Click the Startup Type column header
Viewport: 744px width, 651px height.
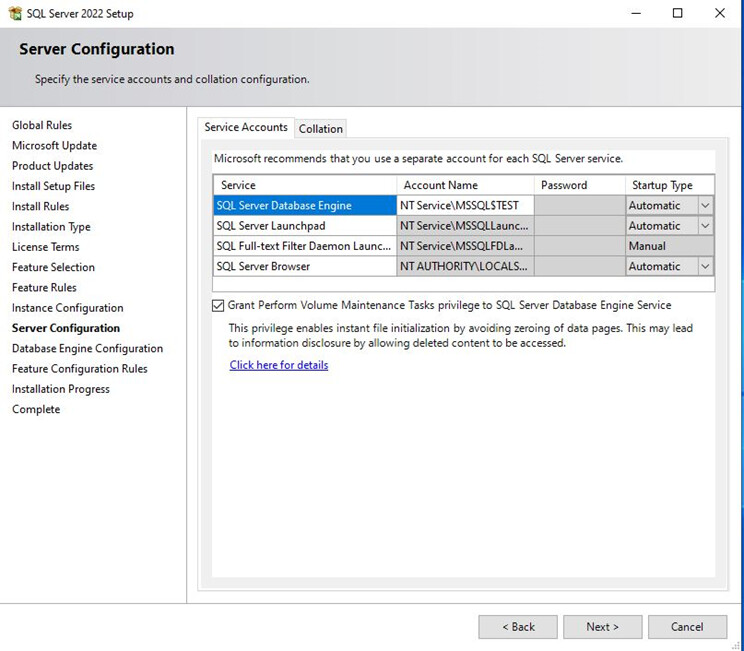[670, 185]
